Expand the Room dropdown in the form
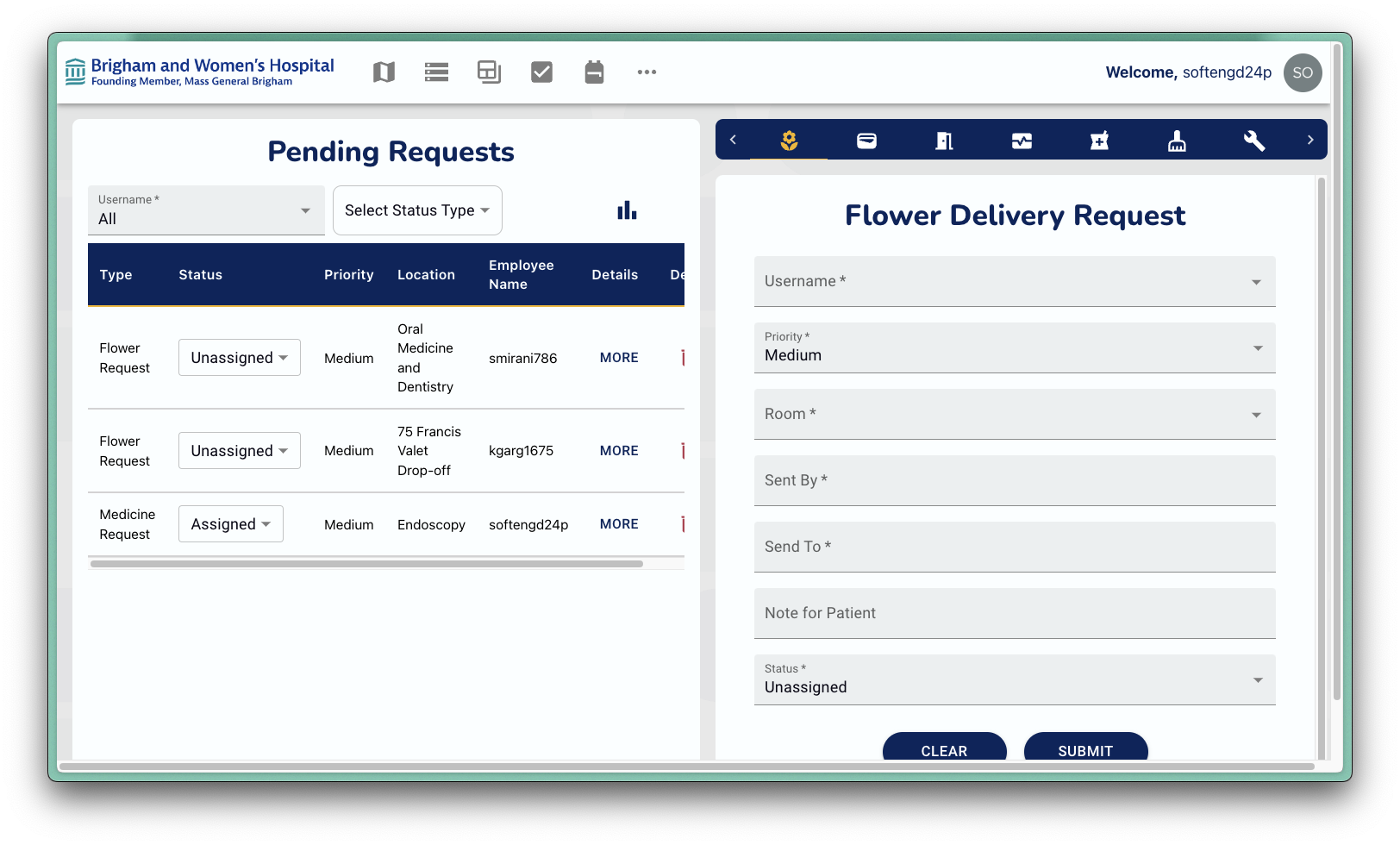1400x845 pixels. [1014, 414]
